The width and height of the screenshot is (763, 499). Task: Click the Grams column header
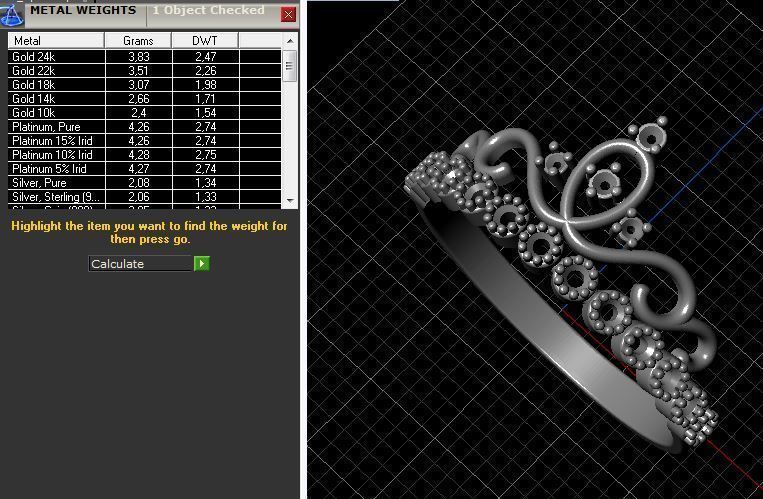[x=138, y=41]
